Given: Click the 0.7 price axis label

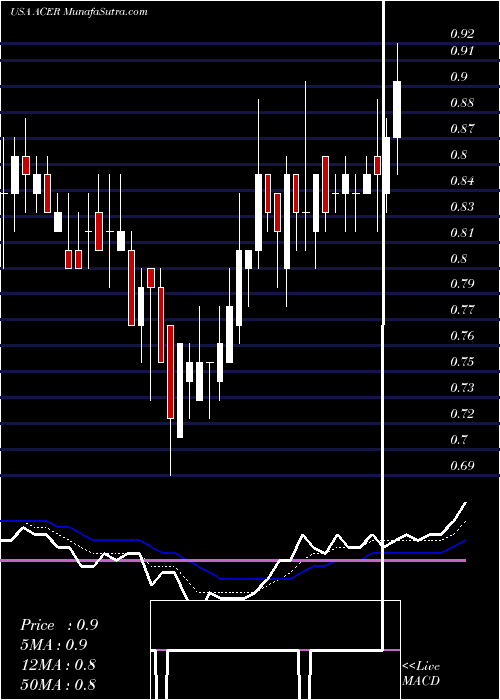Looking at the screenshot, I should 459,440.
